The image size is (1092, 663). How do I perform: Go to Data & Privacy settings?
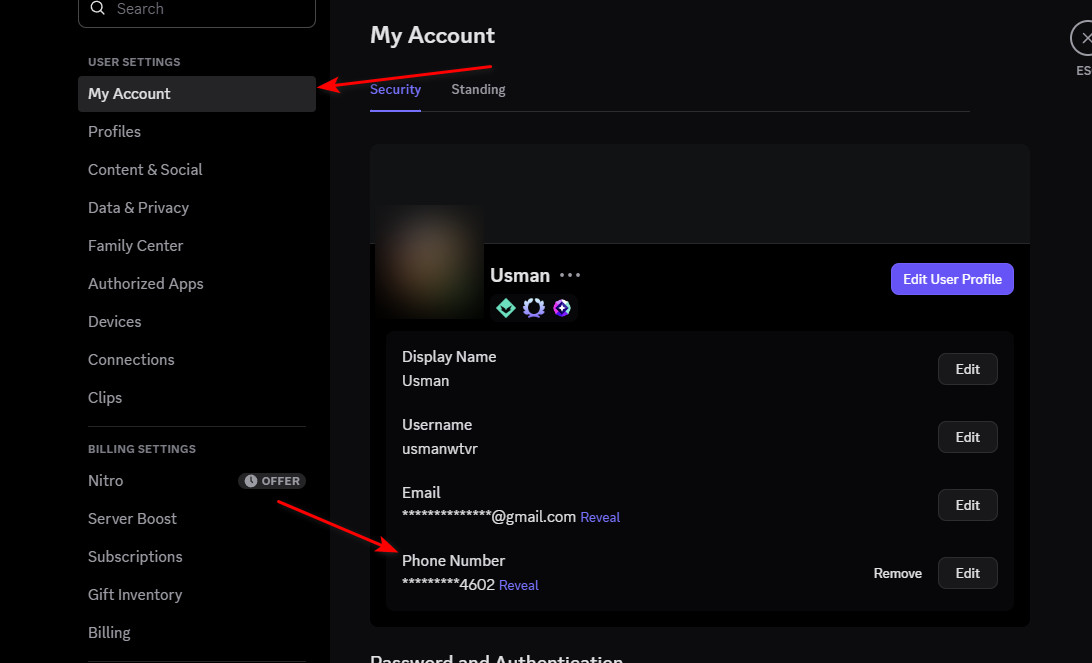click(138, 208)
